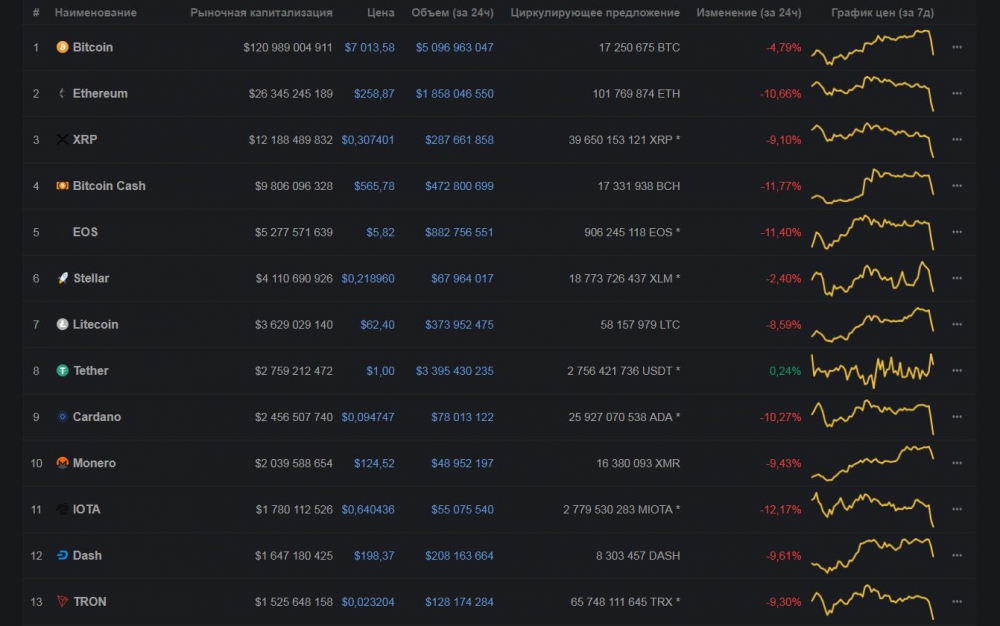Open the Tether name link
1000x626 pixels.
tap(91, 371)
